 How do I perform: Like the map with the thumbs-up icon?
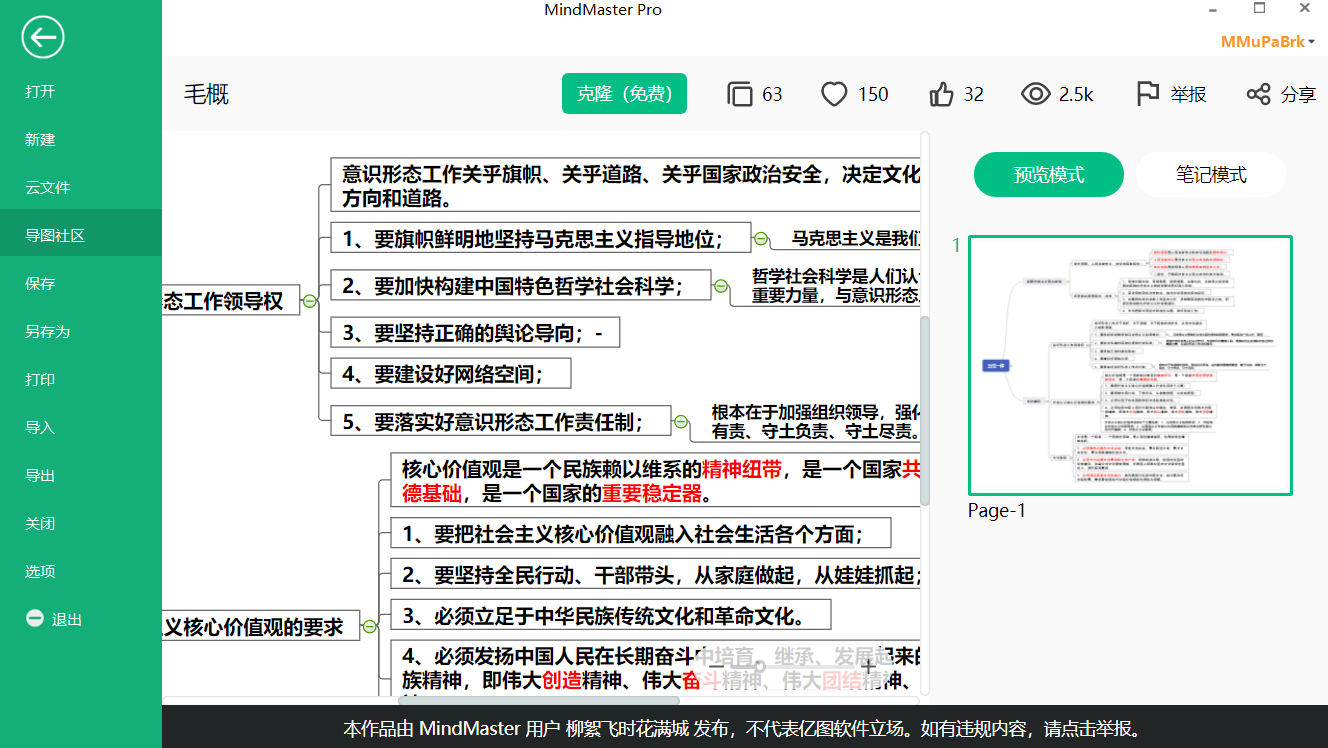click(942, 94)
